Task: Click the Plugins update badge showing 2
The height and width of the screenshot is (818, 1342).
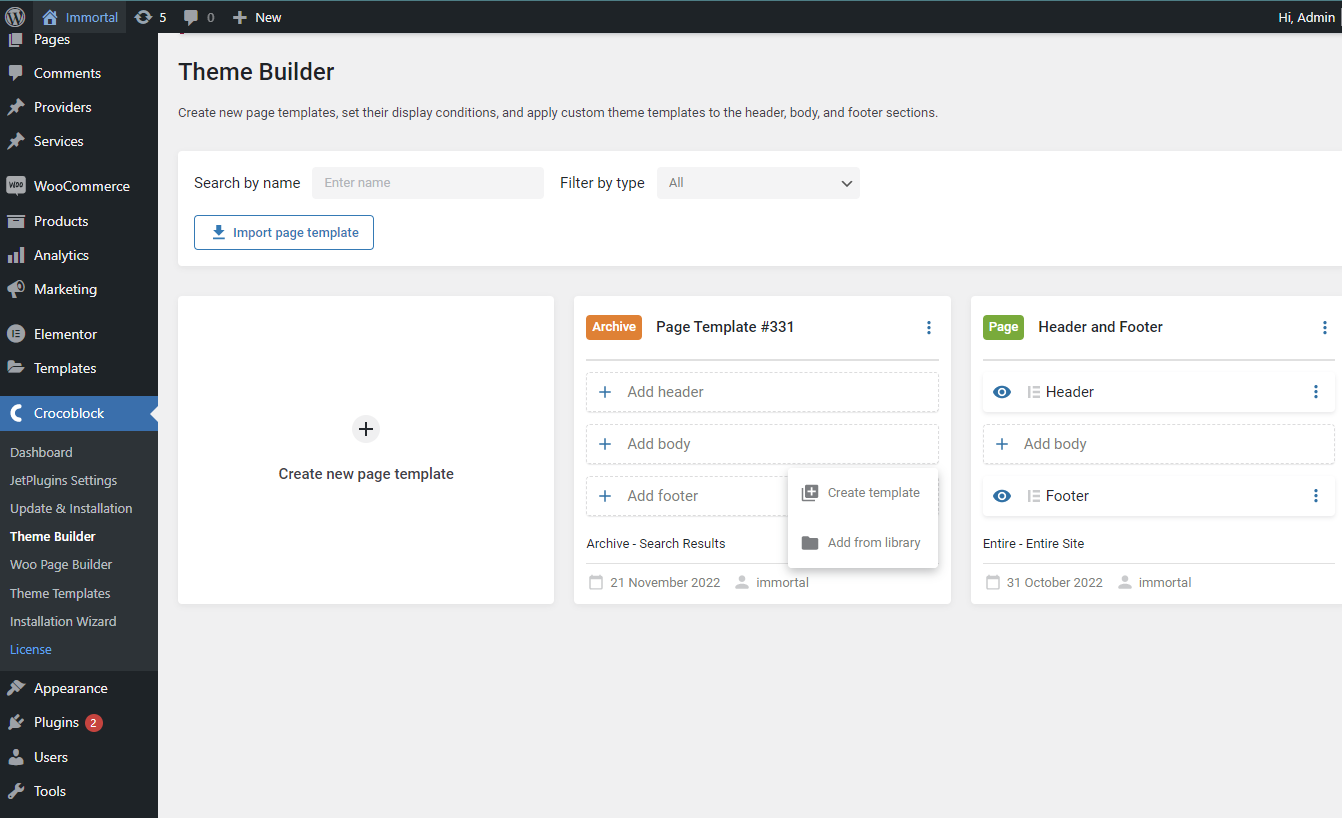Action: (x=94, y=723)
